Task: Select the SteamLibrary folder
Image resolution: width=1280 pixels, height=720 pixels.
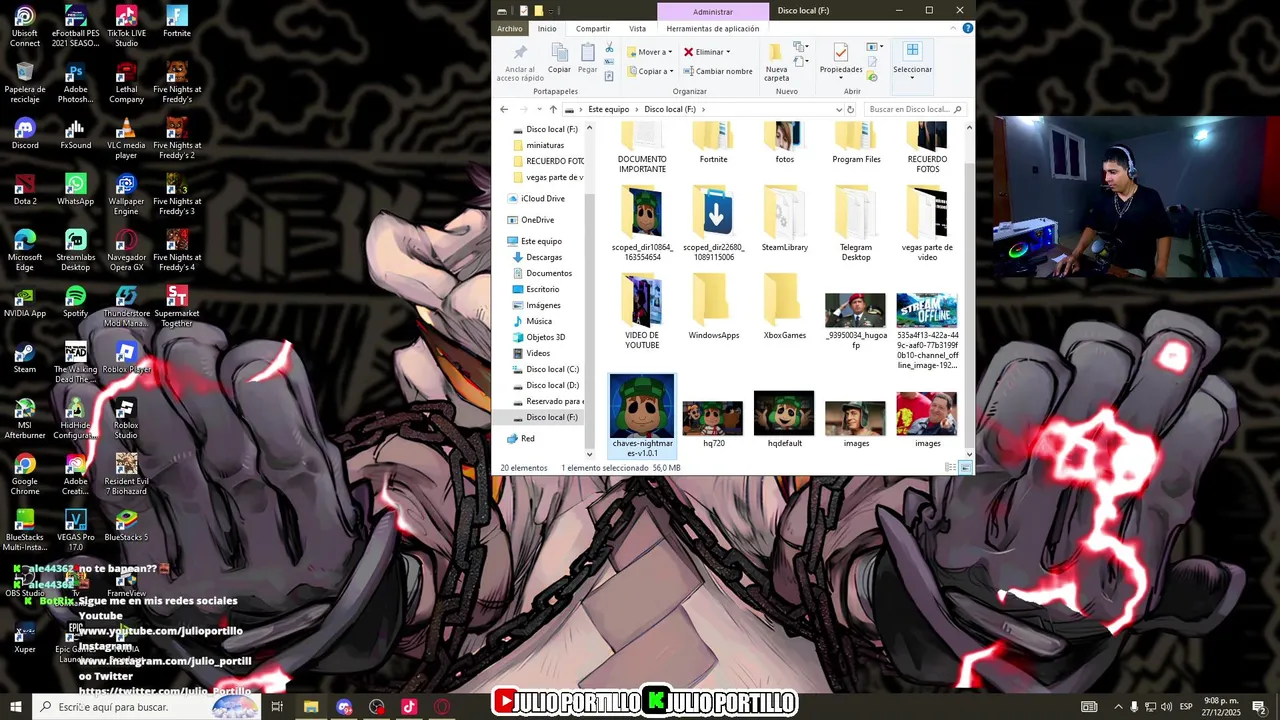Action: tap(784, 217)
